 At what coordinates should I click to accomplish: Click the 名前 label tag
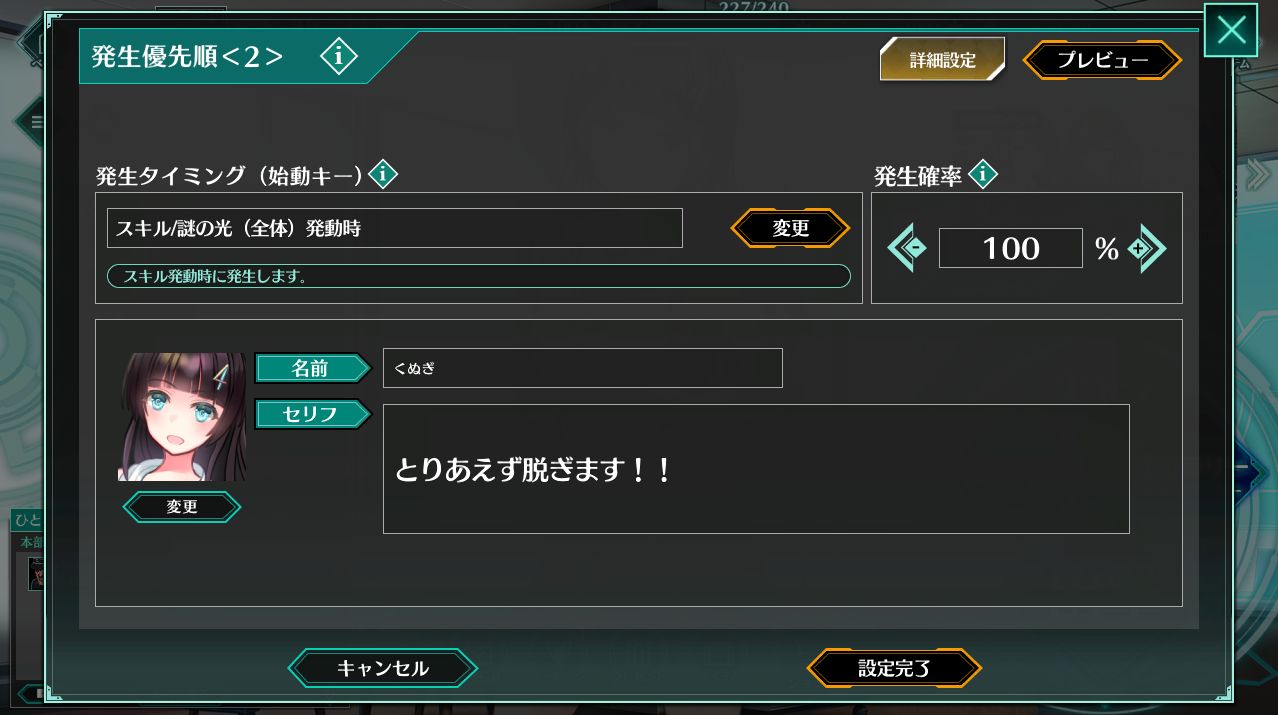click(312, 368)
